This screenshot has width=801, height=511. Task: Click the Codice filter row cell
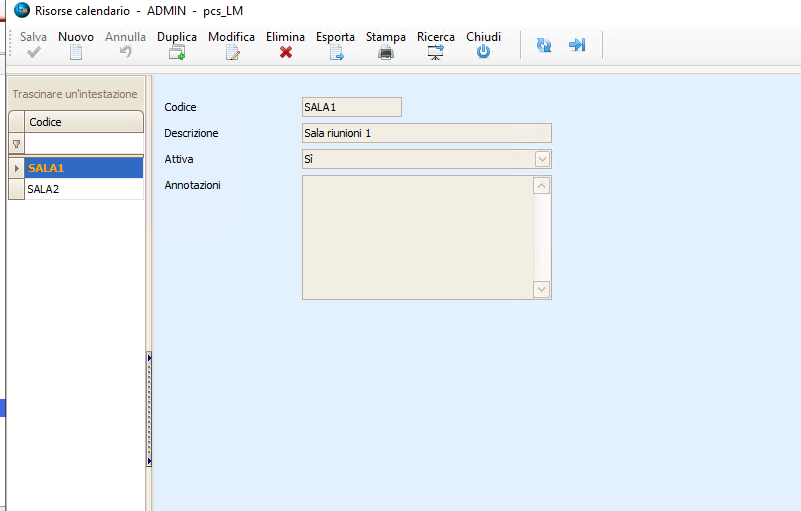(x=84, y=144)
